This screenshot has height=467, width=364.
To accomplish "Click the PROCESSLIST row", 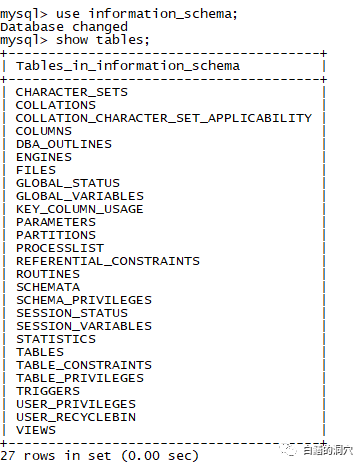I will pos(60,248).
